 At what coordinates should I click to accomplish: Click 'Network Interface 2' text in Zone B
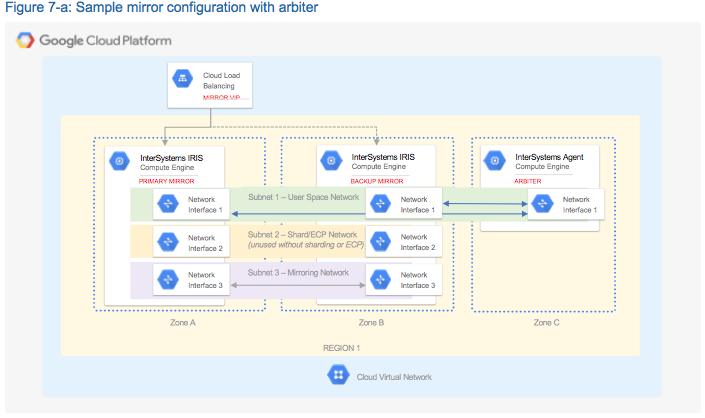coord(418,242)
